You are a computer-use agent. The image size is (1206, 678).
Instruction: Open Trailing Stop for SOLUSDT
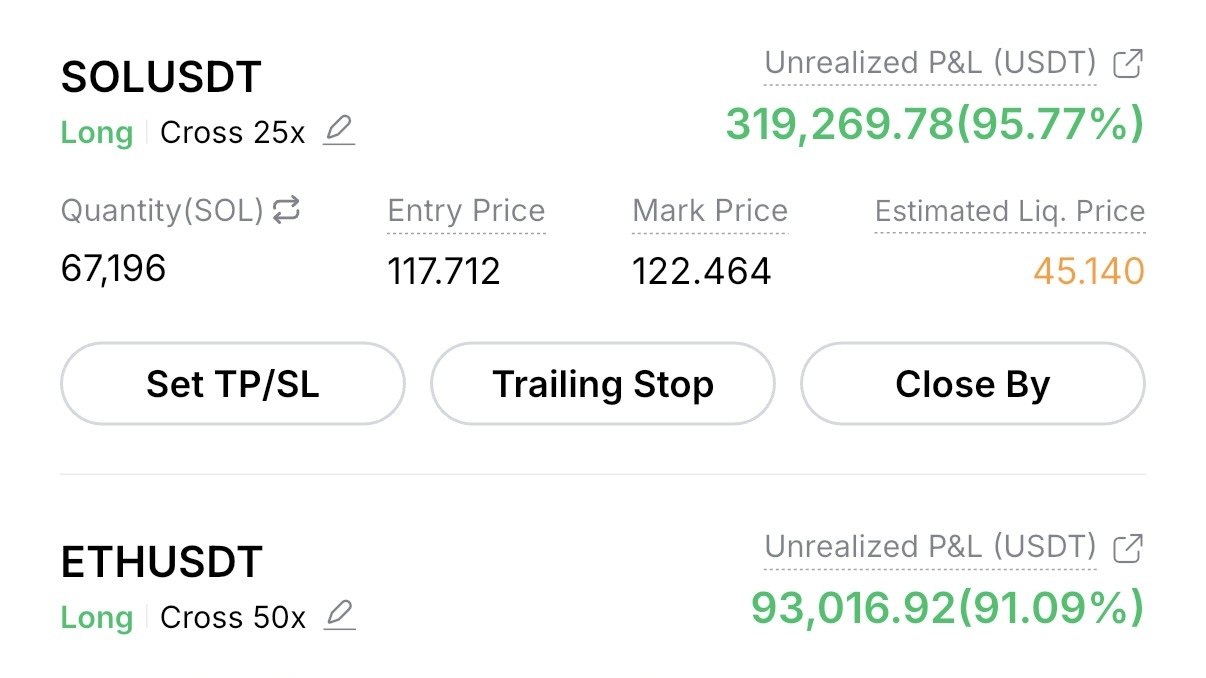coord(603,384)
